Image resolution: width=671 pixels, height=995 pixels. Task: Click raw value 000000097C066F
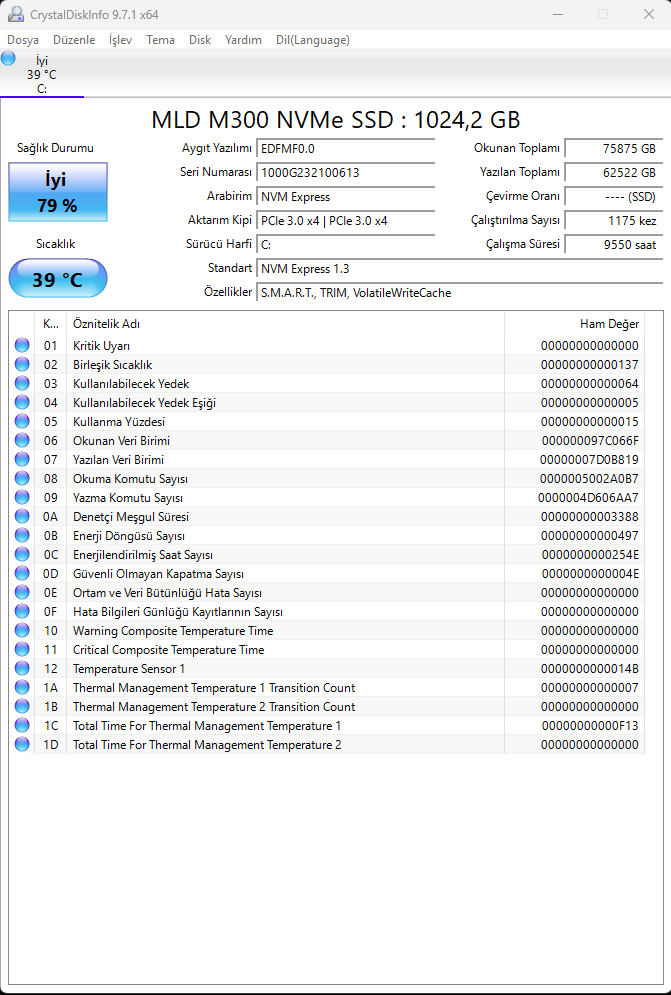coord(590,440)
